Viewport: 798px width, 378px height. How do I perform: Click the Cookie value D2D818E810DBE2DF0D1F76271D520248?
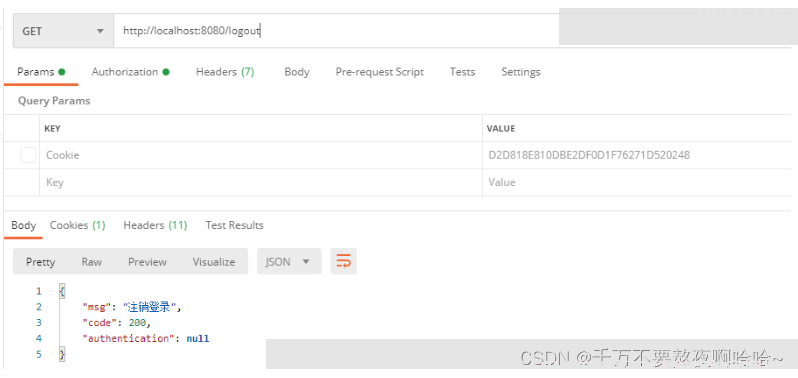pyautogui.click(x=589, y=155)
